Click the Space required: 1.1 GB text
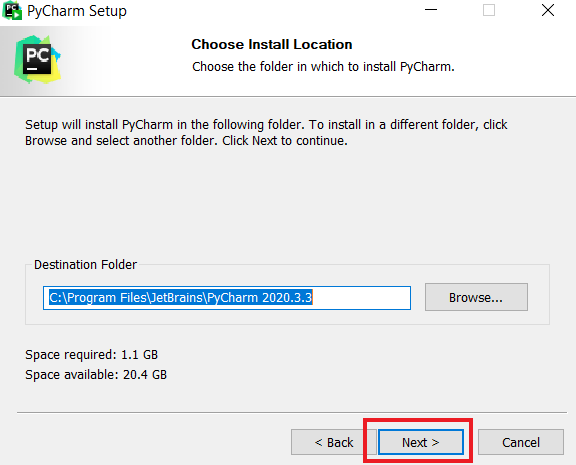The image size is (576, 465). [x=91, y=355]
